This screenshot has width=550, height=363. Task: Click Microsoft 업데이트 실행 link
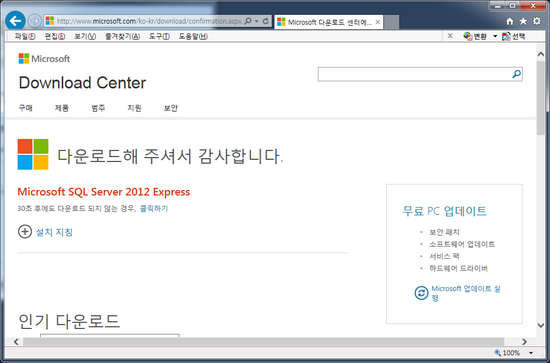(x=466, y=293)
